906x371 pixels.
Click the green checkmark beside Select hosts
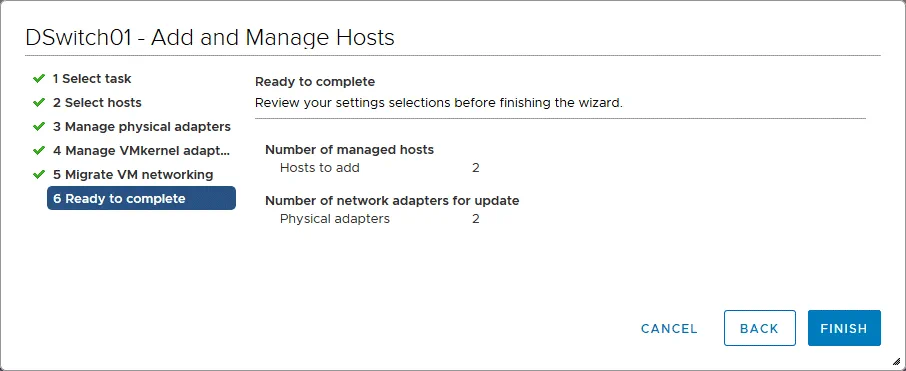39,102
